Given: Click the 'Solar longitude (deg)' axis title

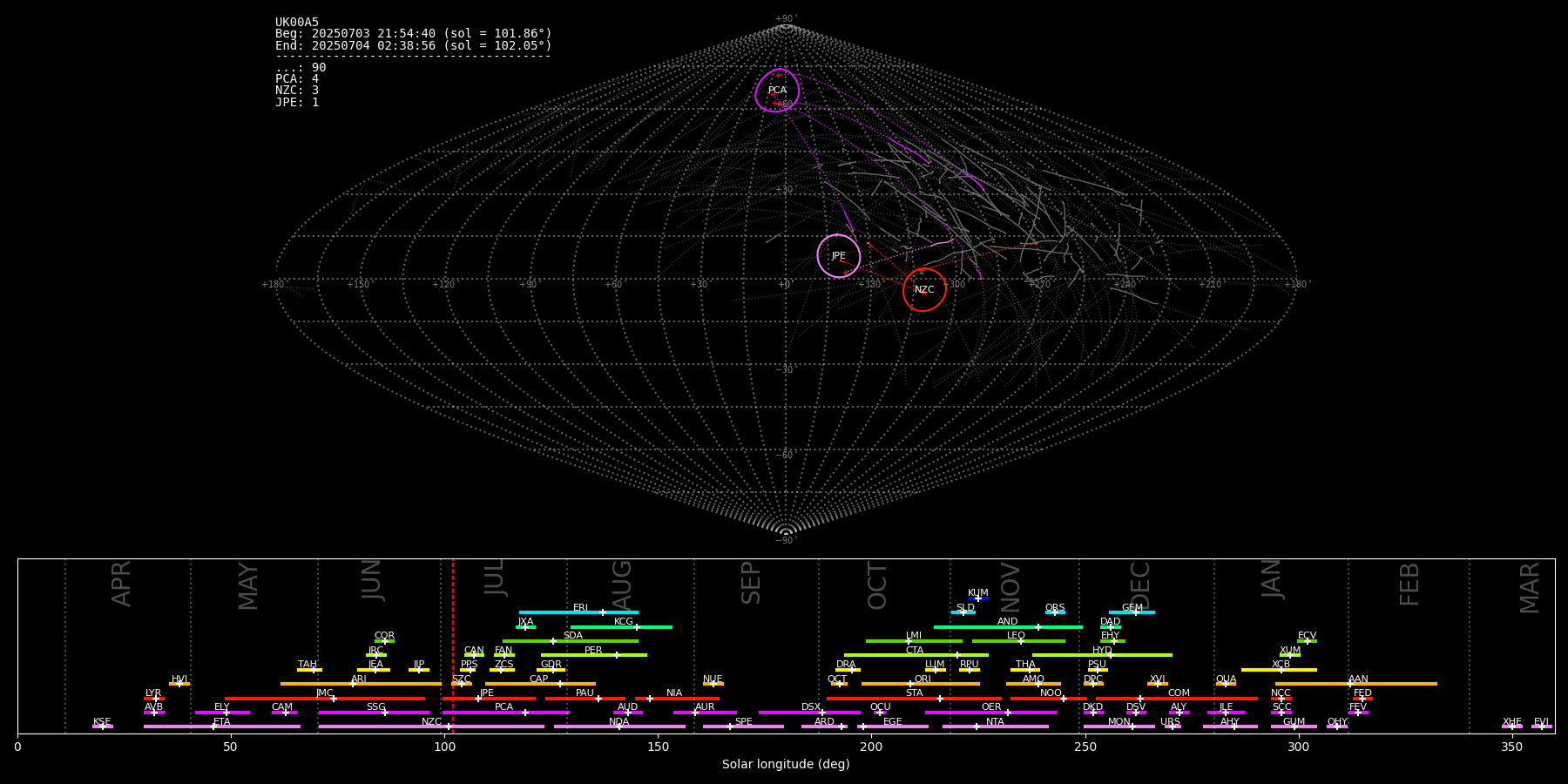Looking at the screenshot, I should (786, 765).
